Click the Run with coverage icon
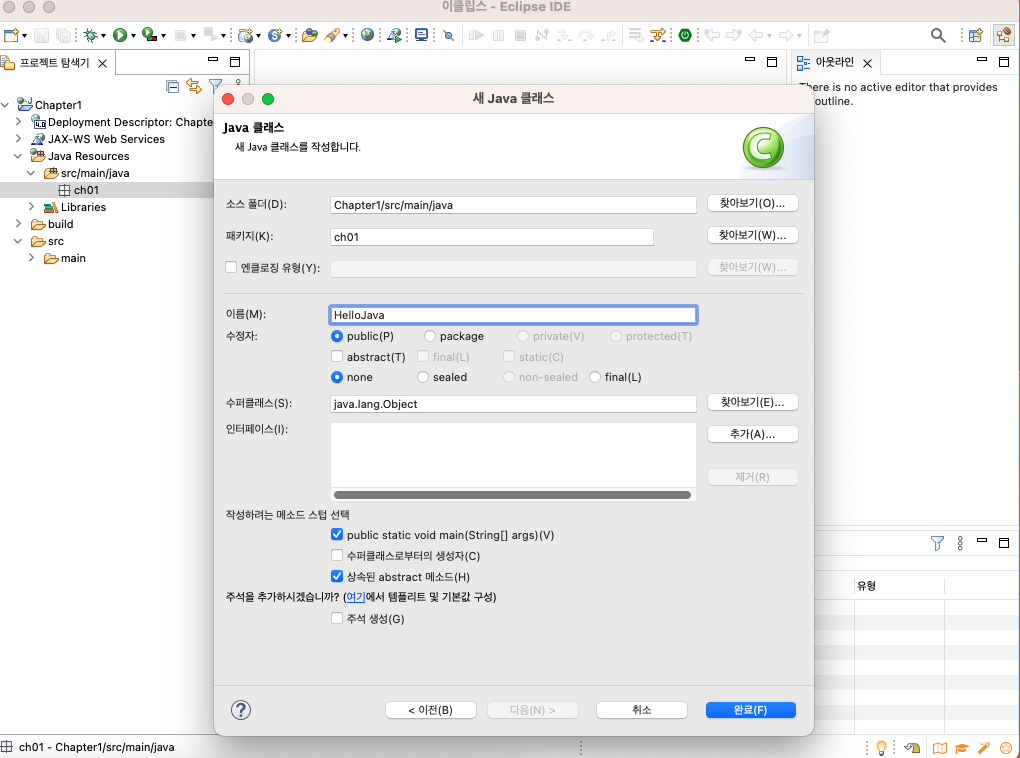 [x=149, y=35]
